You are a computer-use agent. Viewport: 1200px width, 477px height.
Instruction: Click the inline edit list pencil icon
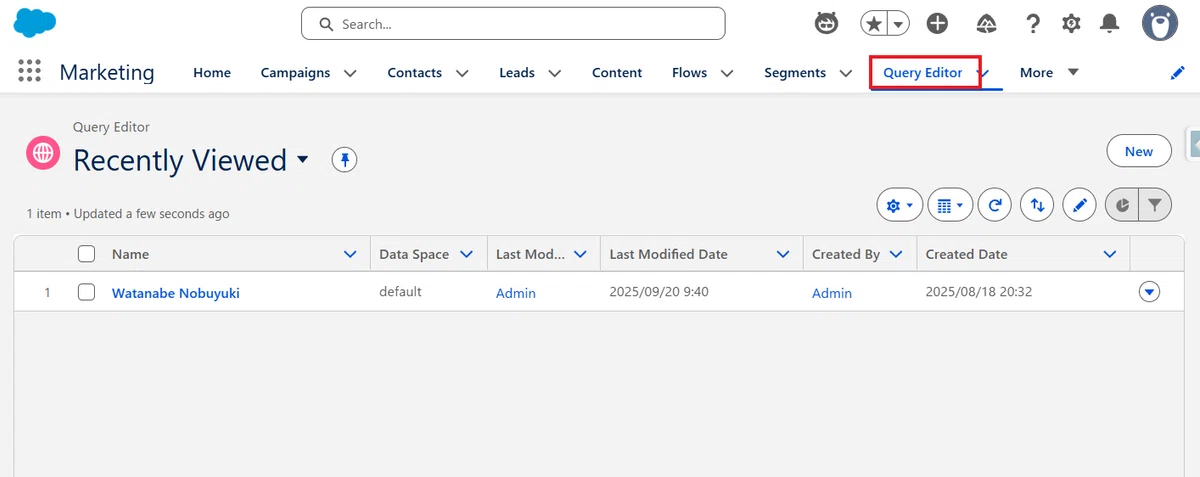tap(1080, 205)
